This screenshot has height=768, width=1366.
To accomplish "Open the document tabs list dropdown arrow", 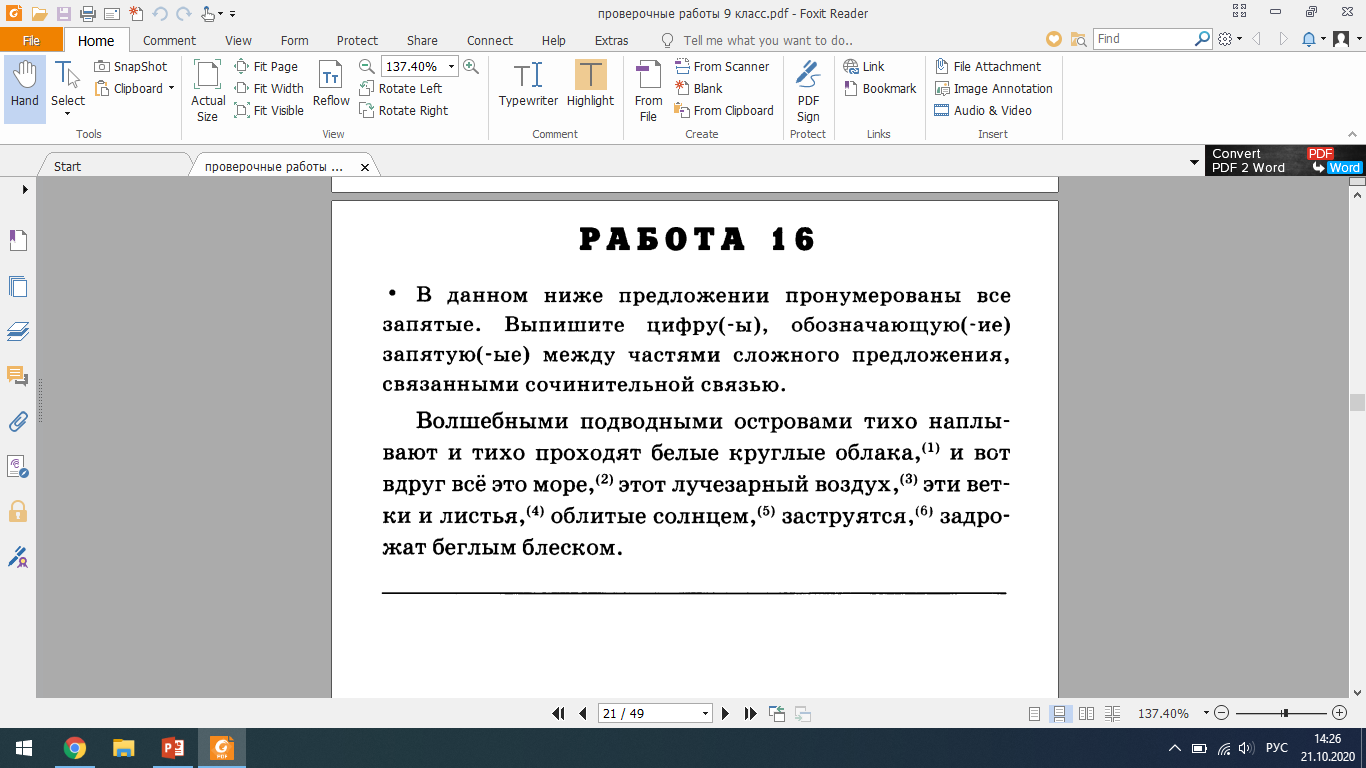I will (x=1195, y=162).
